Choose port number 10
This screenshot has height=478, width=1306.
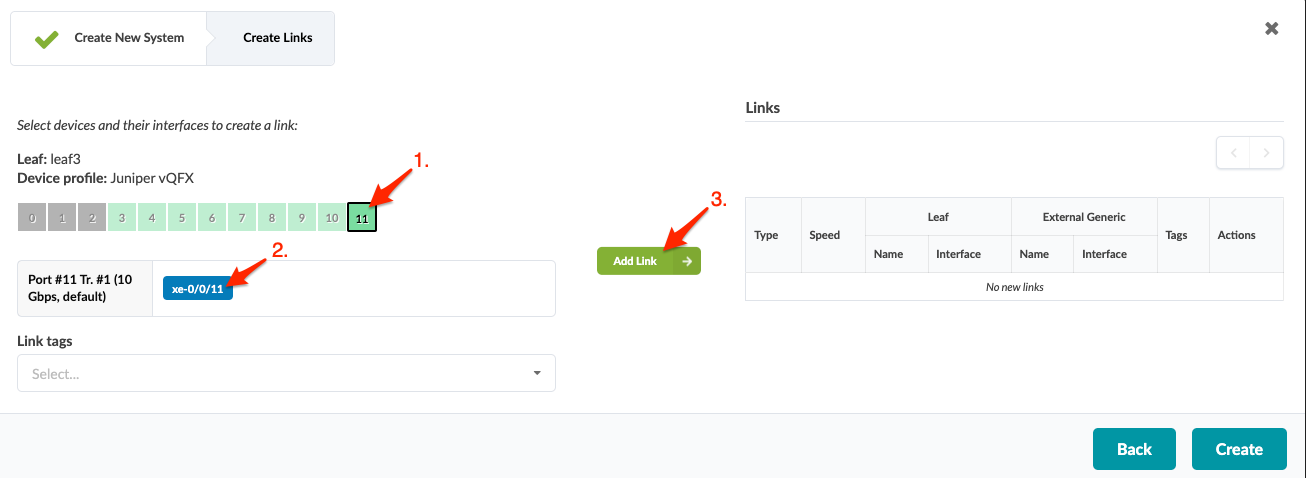[x=332, y=217]
